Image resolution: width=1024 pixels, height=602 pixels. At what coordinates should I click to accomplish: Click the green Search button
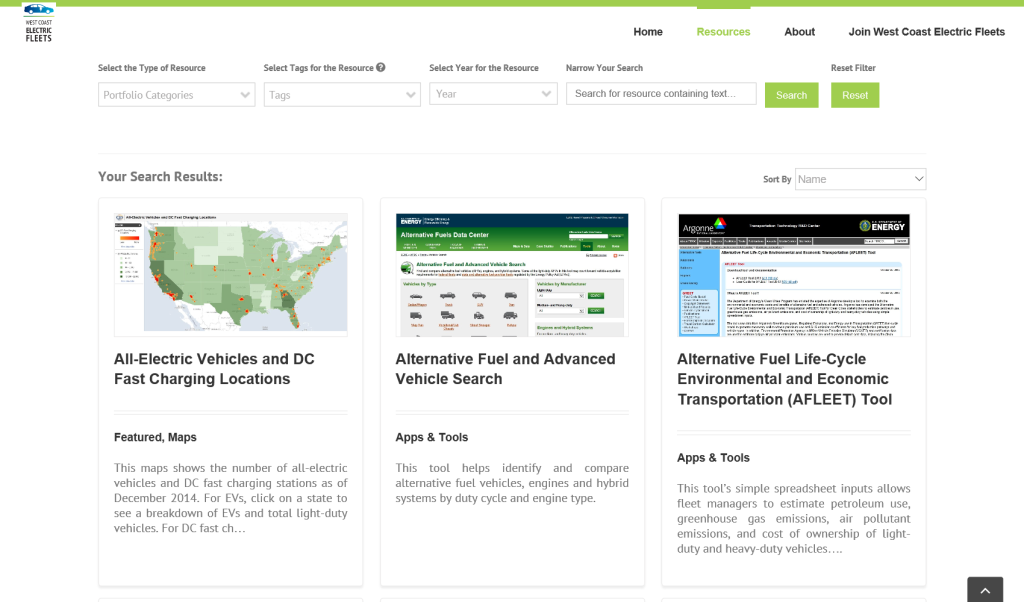792,95
